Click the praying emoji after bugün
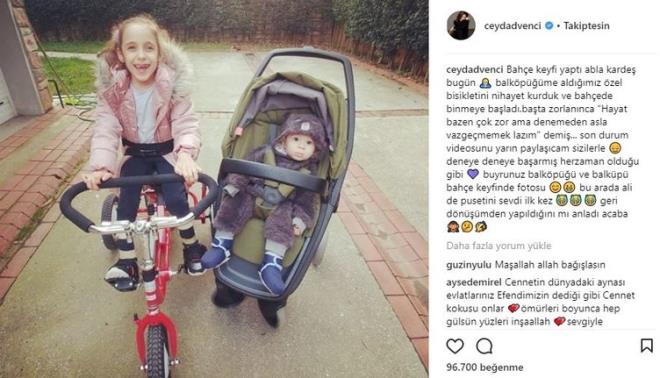 (485, 83)
